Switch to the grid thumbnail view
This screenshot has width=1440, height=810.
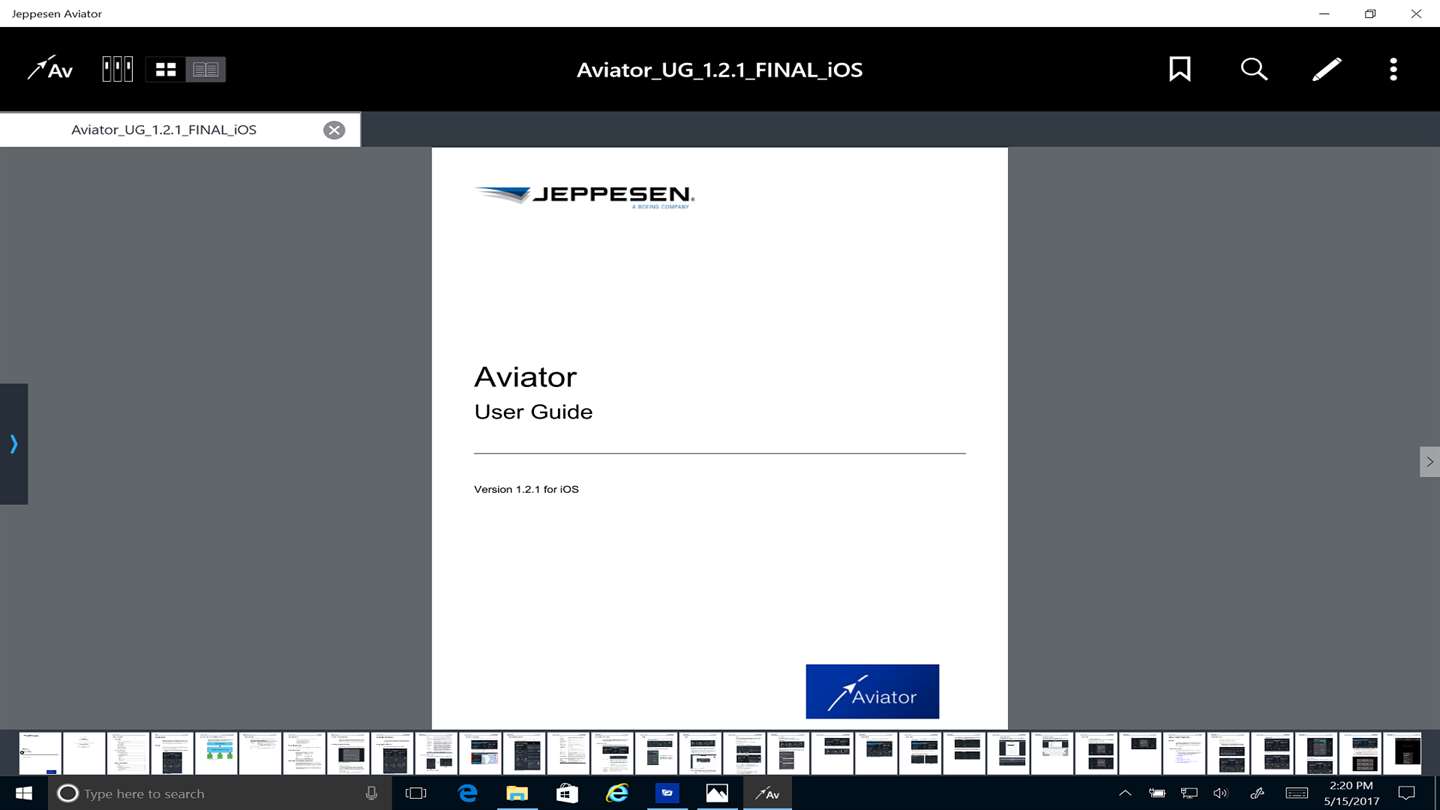click(x=166, y=69)
